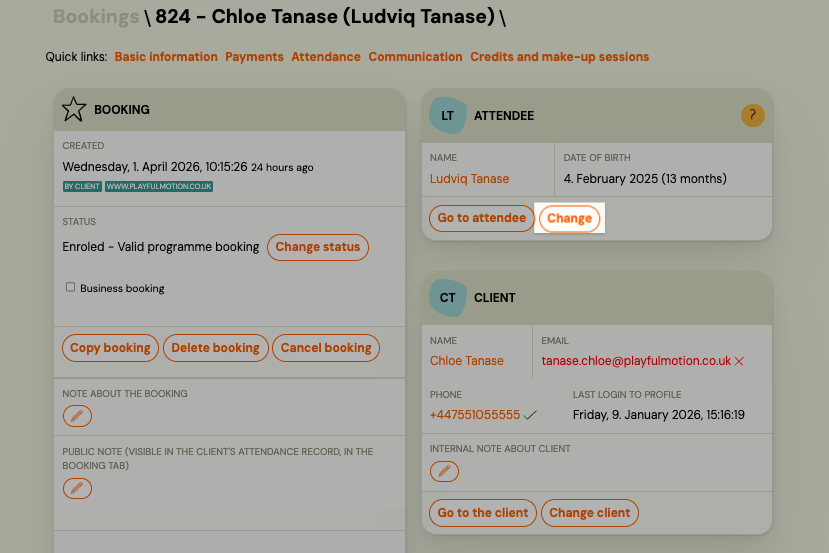Click the Copy booking button
The width and height of the screenshot is (829, 553).
pos(110,348)
